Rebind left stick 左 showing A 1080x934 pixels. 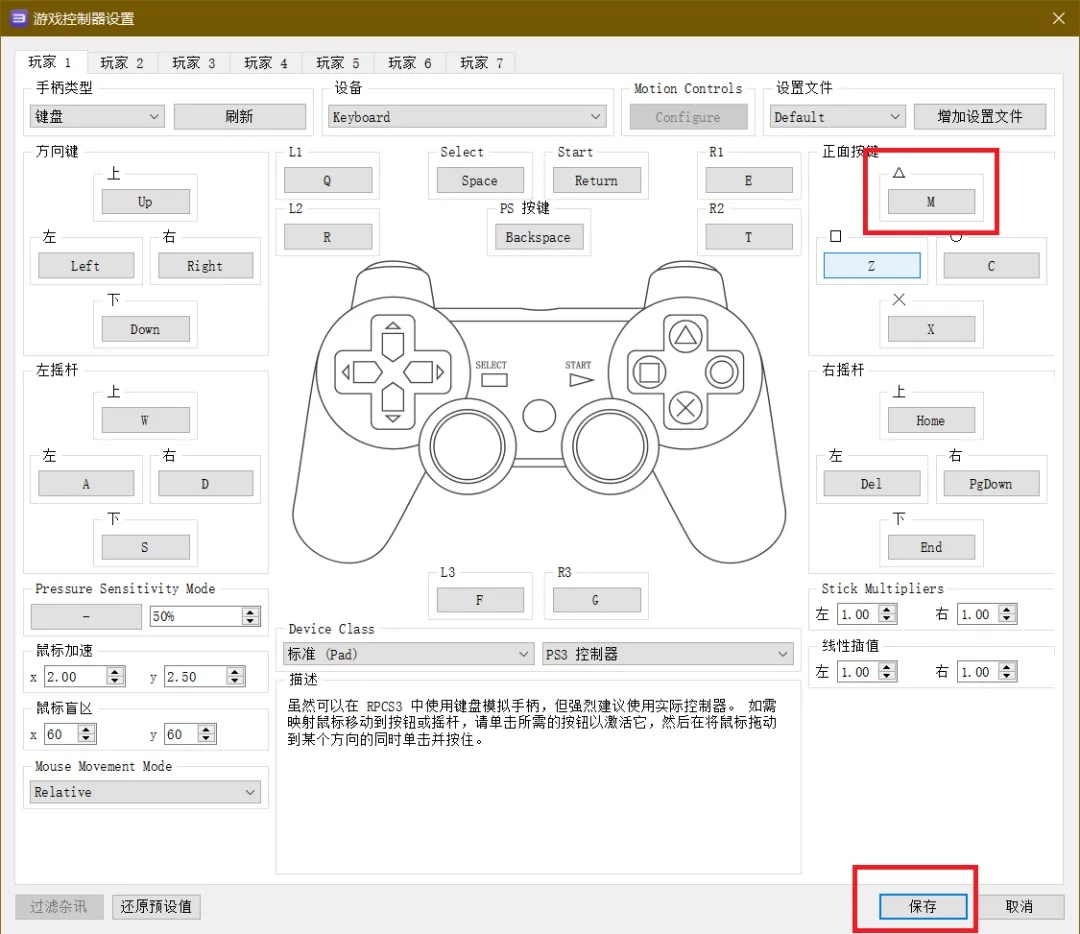click(86, 484)
